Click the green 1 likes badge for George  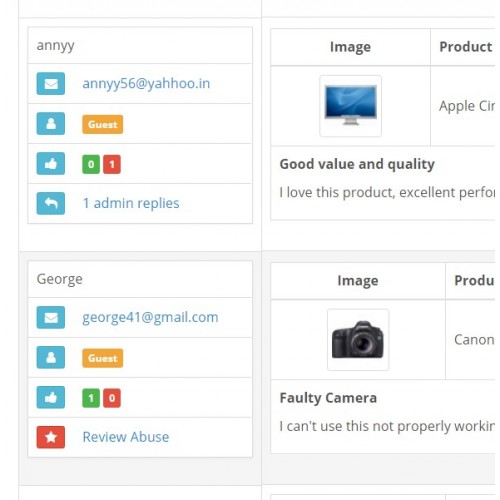pyautogui.click(x=91, y=398)
